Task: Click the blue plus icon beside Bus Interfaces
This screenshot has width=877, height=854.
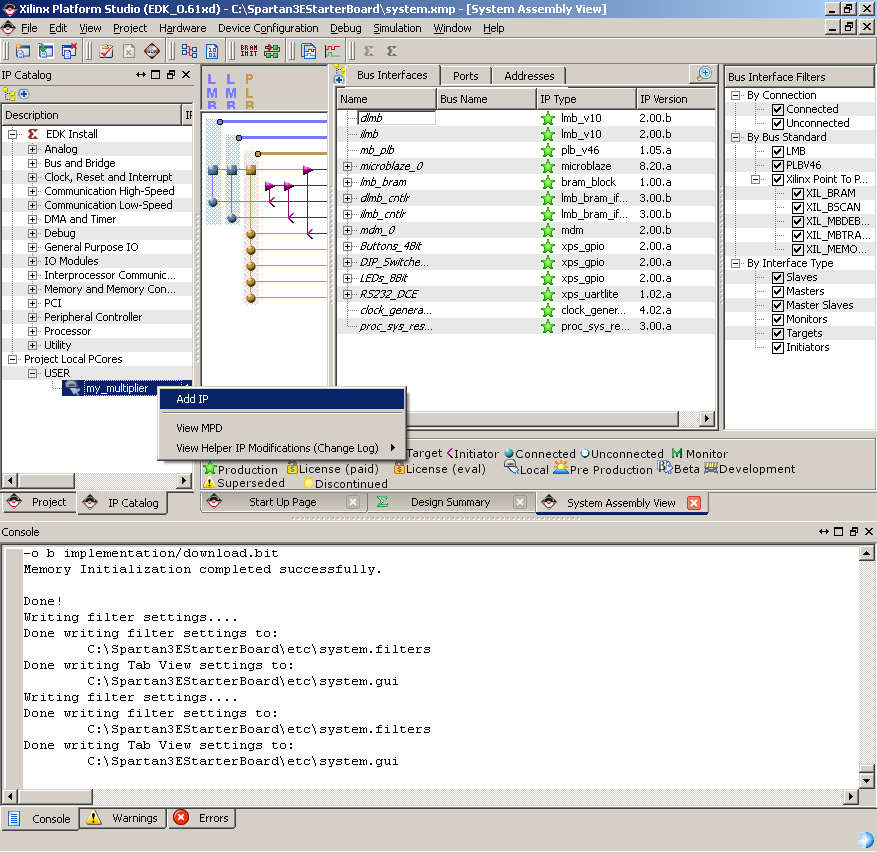Action: click(339, 79)
